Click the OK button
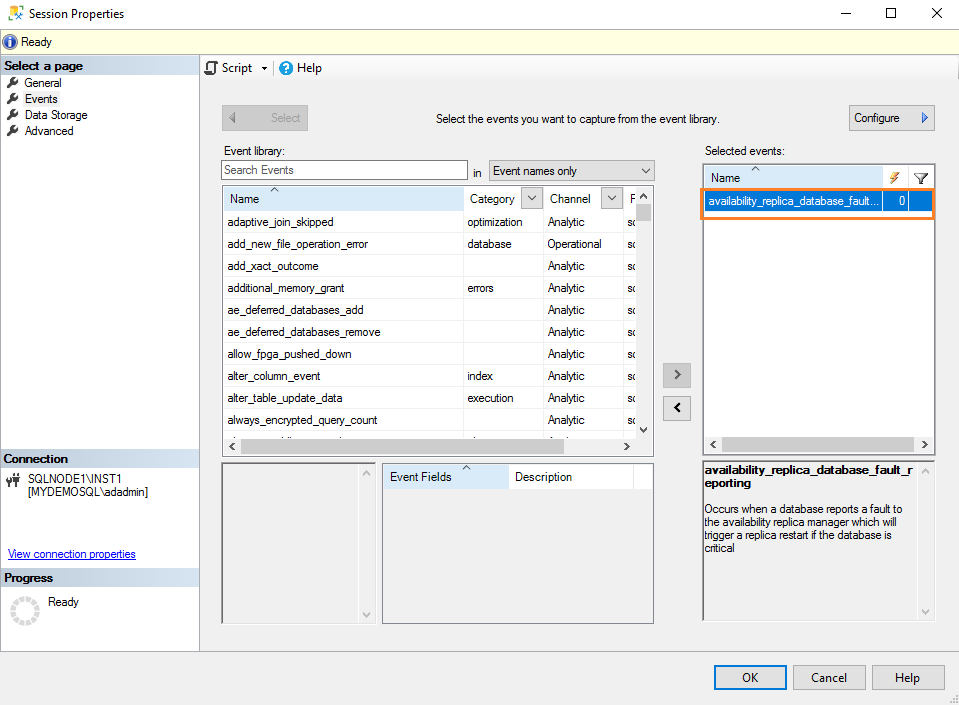959x705 pixels. [x=750, y=677]
